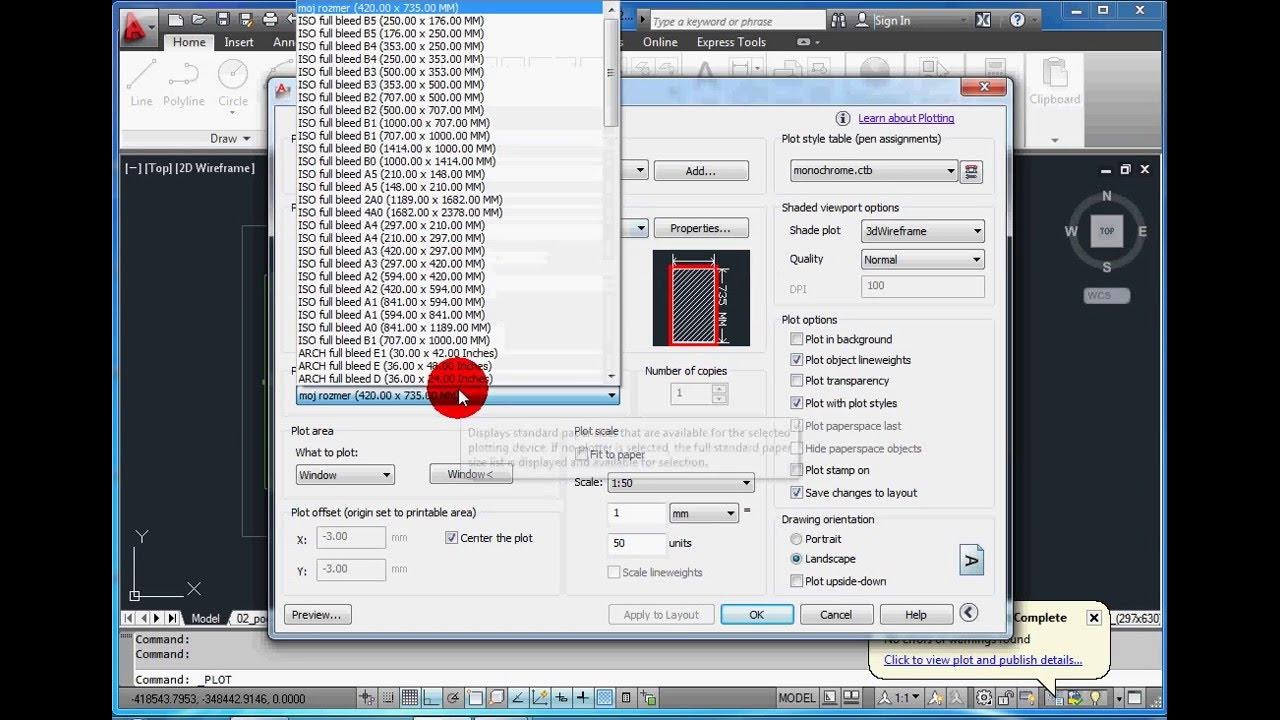Click the Add... page setup button
1280x720 pixels.
pos(701,171)
